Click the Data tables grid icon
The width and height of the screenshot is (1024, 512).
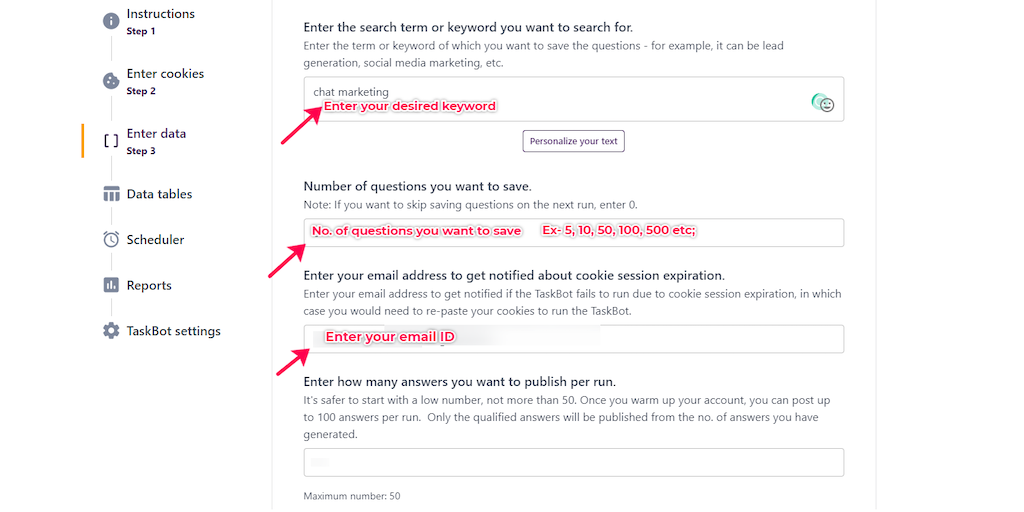111,194
